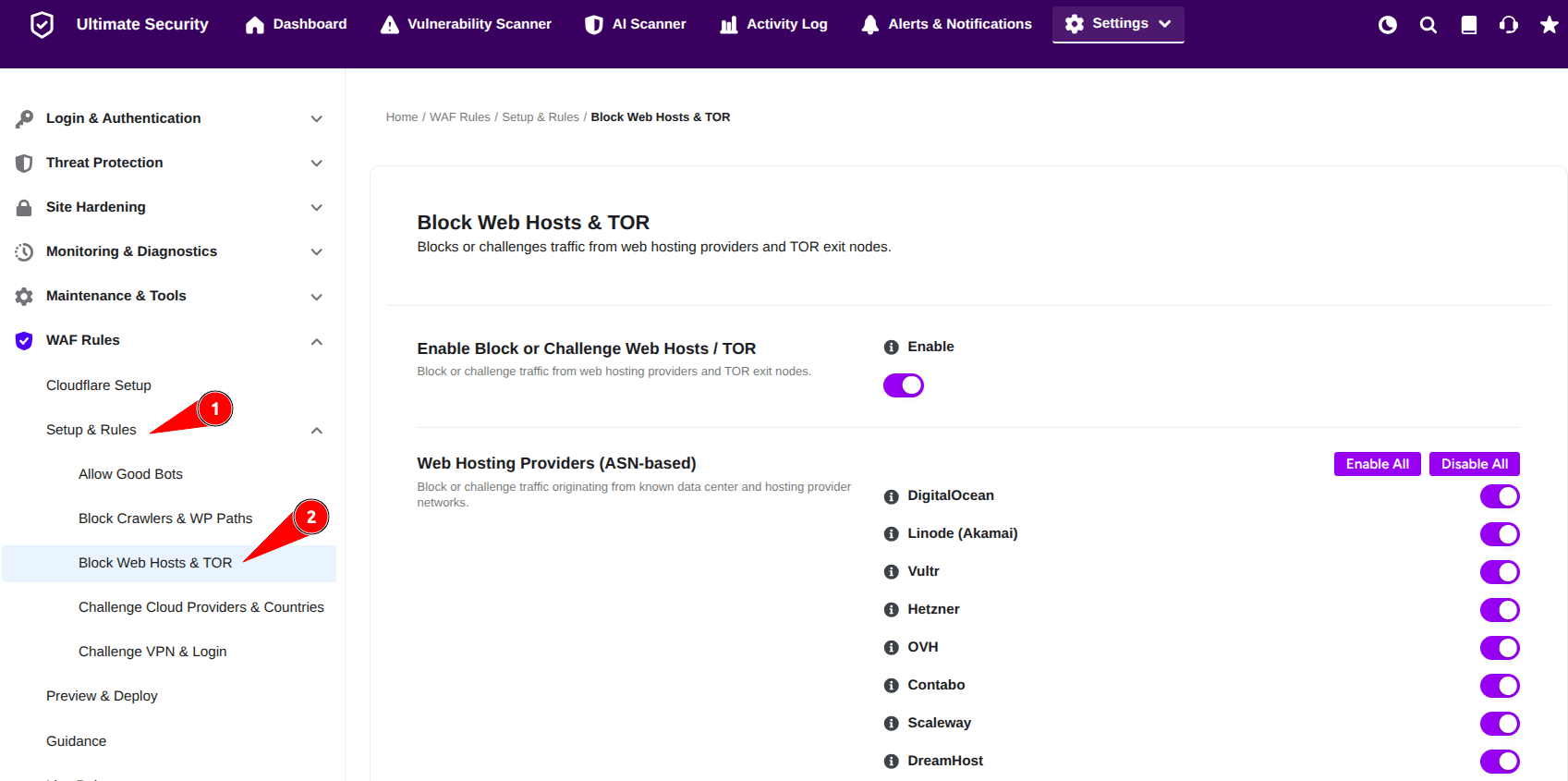Click the info icon beside Vultr

[892, 572]
